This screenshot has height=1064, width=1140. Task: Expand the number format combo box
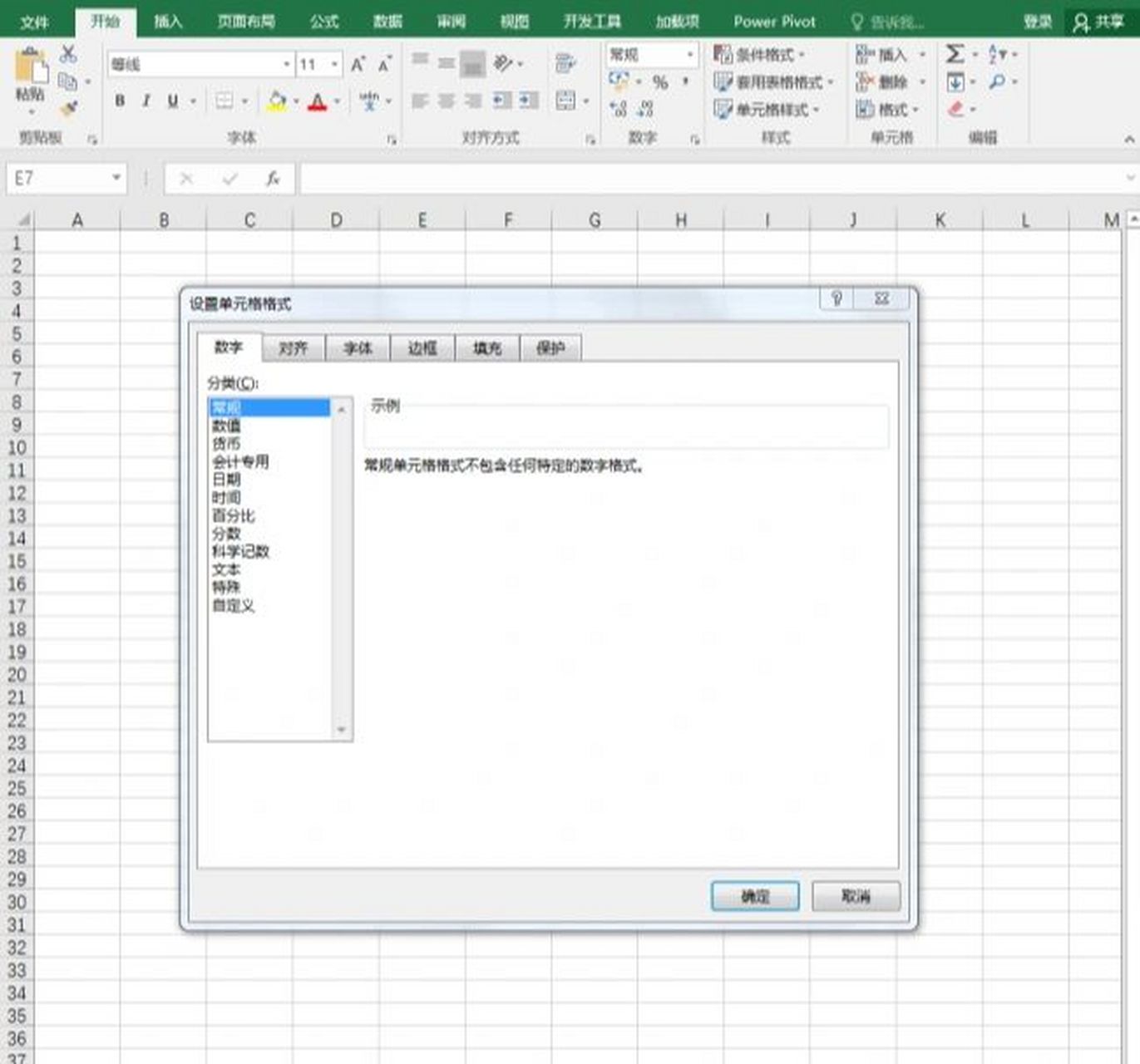tap(689, 55)
